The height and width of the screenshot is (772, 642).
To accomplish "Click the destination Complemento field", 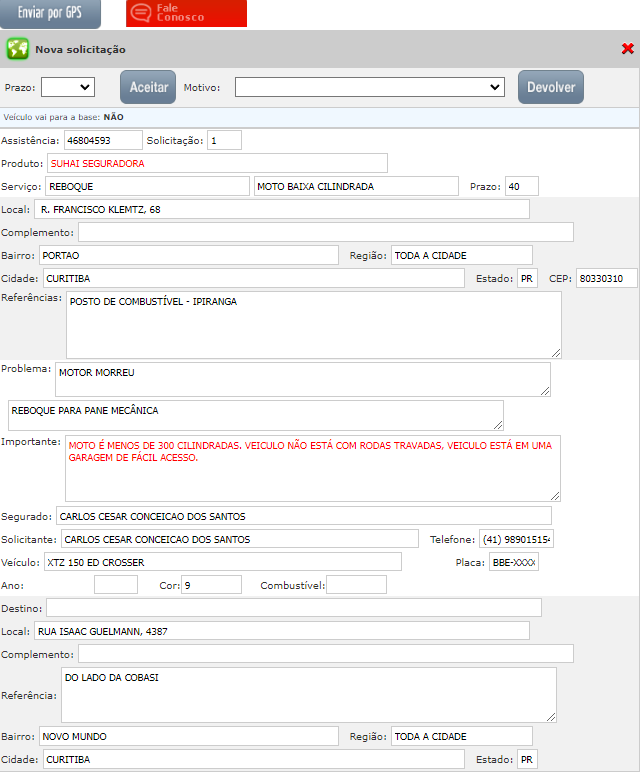I will (326, 654).
